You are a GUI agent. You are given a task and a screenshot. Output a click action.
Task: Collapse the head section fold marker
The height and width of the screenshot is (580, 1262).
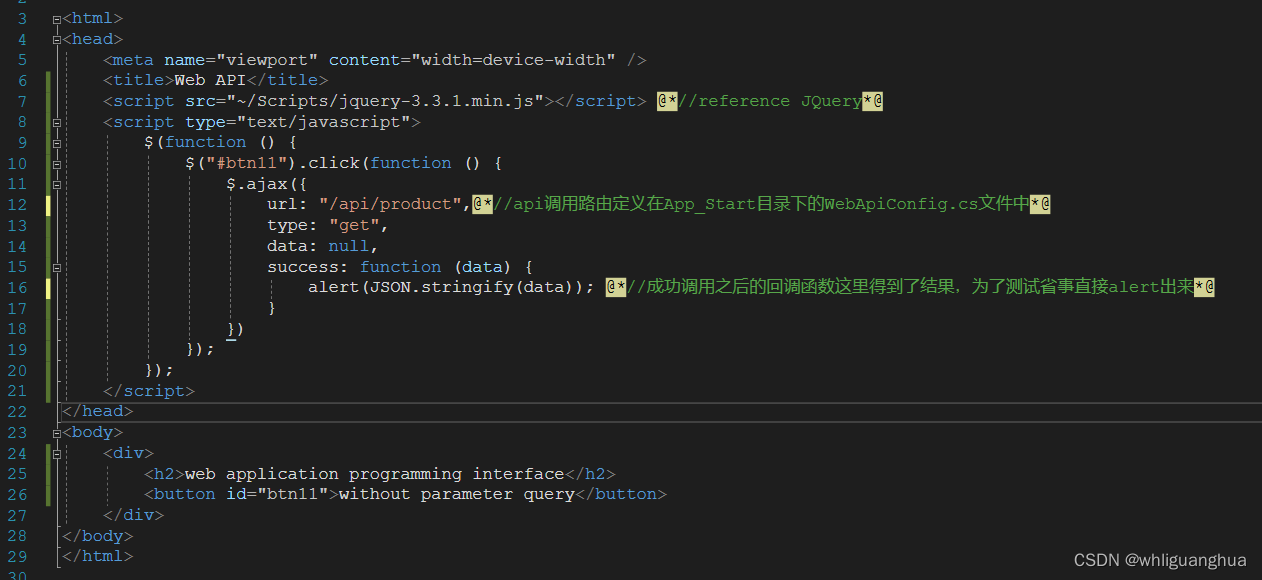pyautogui.click(x=57, y=38)
